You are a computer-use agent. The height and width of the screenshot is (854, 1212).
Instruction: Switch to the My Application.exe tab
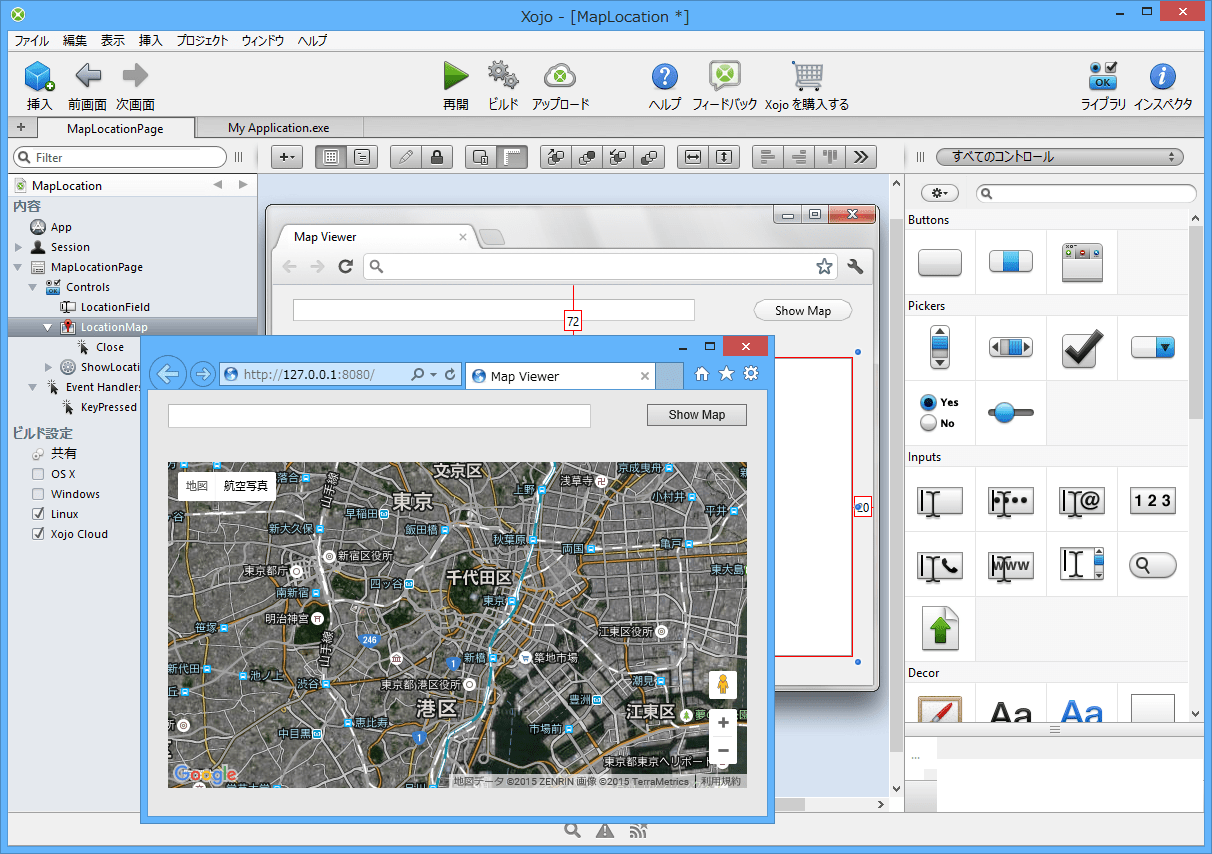[x=278, y=128]
